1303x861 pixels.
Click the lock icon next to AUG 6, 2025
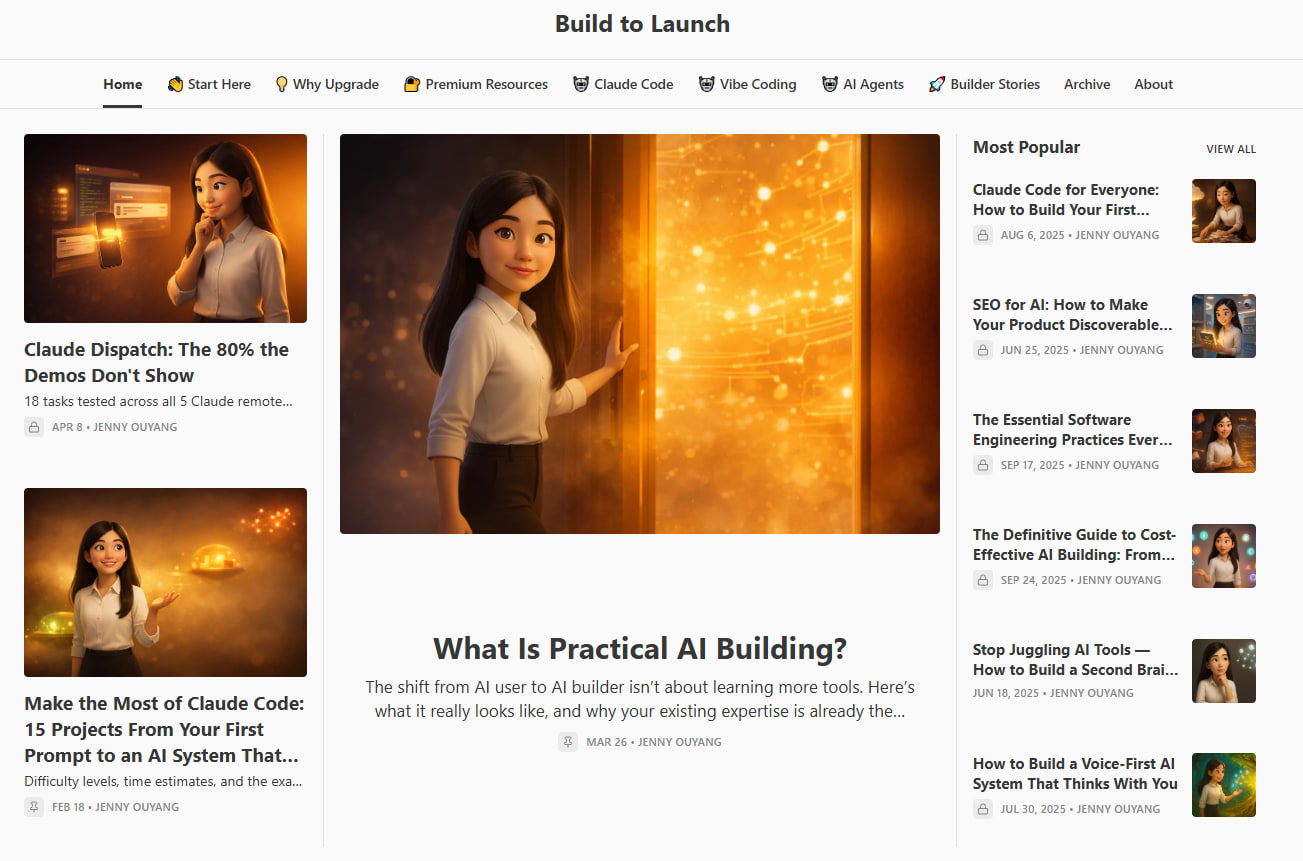983,235
